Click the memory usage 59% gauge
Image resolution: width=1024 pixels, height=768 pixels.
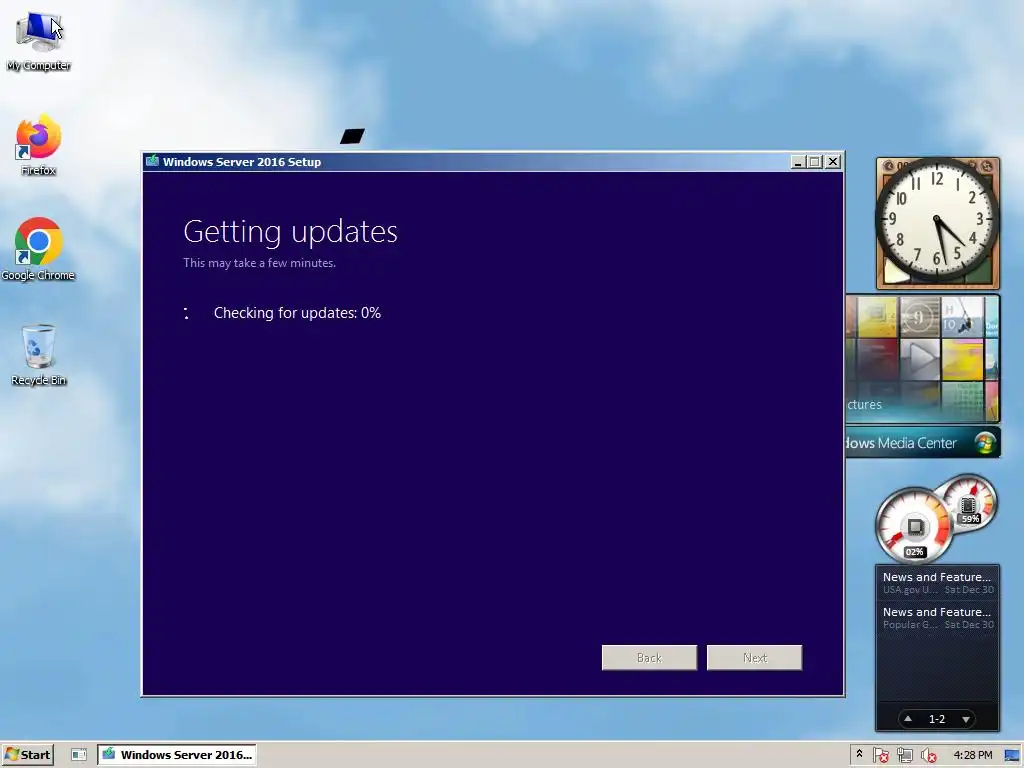point(970,504)
